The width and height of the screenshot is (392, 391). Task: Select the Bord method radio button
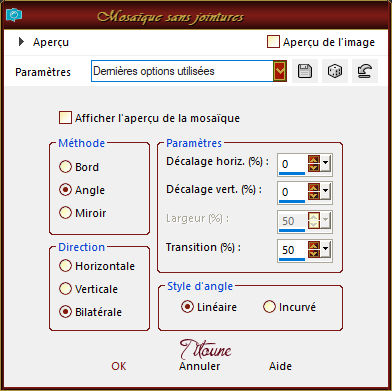65,167
